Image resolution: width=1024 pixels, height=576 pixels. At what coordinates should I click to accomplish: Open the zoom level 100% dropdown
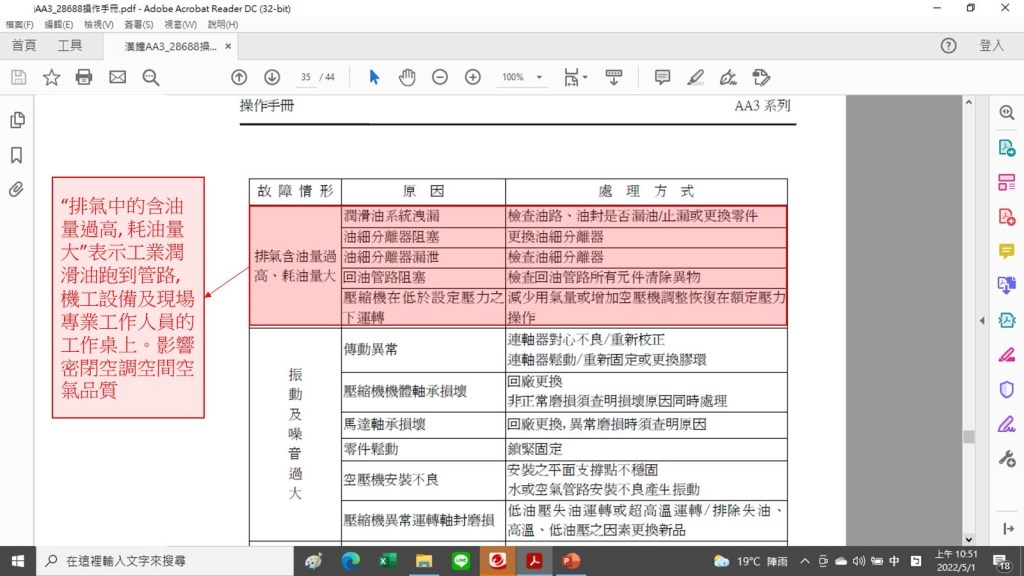click(540, 77)
